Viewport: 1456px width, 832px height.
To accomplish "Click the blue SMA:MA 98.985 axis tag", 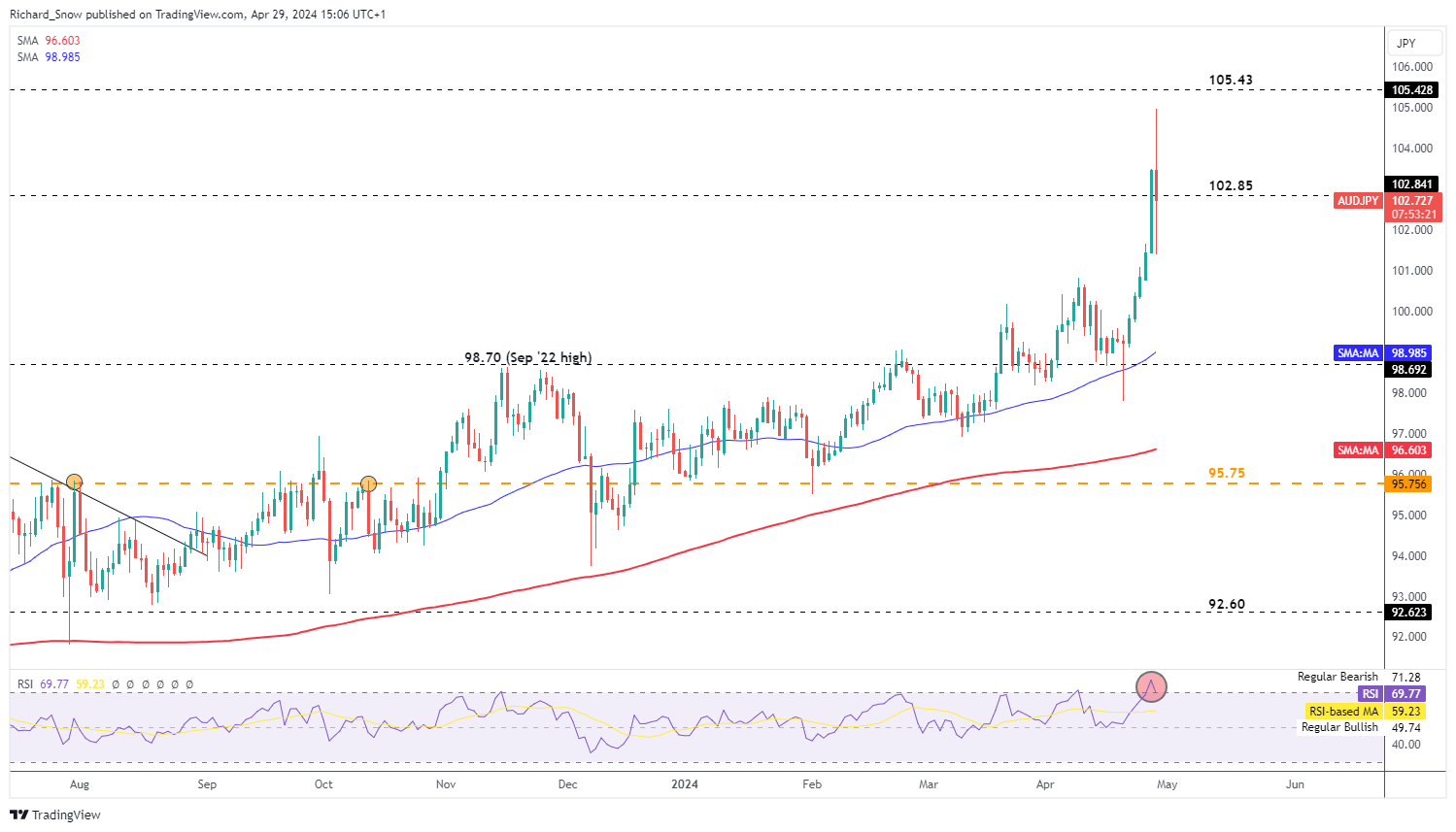I will click(x=1382, y=353).
